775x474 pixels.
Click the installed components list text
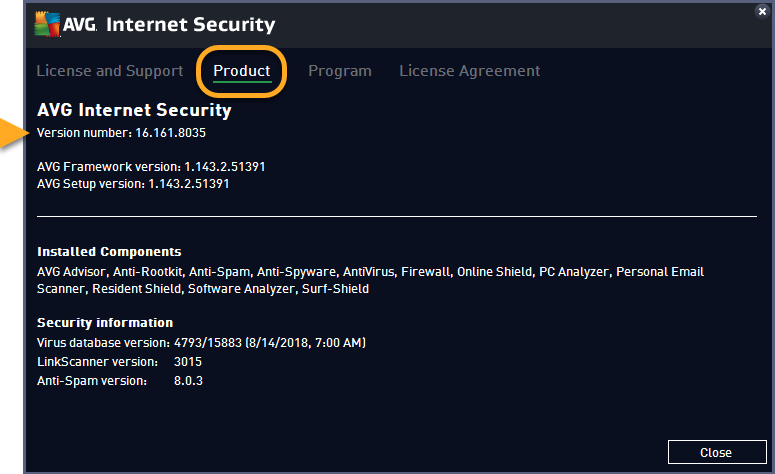coord(370,280)
